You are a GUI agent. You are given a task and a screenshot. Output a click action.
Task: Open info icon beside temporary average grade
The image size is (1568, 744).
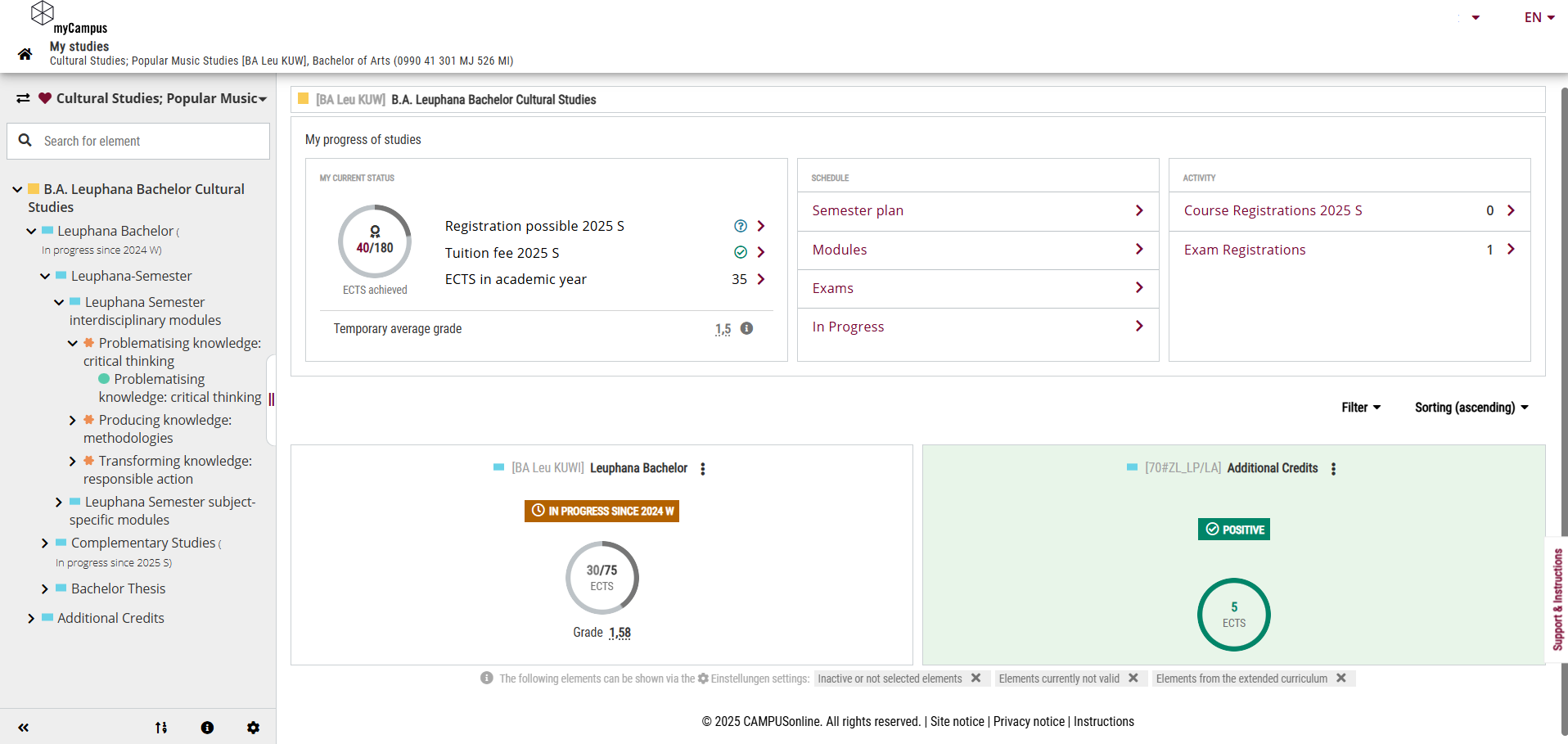click(746, 328)
